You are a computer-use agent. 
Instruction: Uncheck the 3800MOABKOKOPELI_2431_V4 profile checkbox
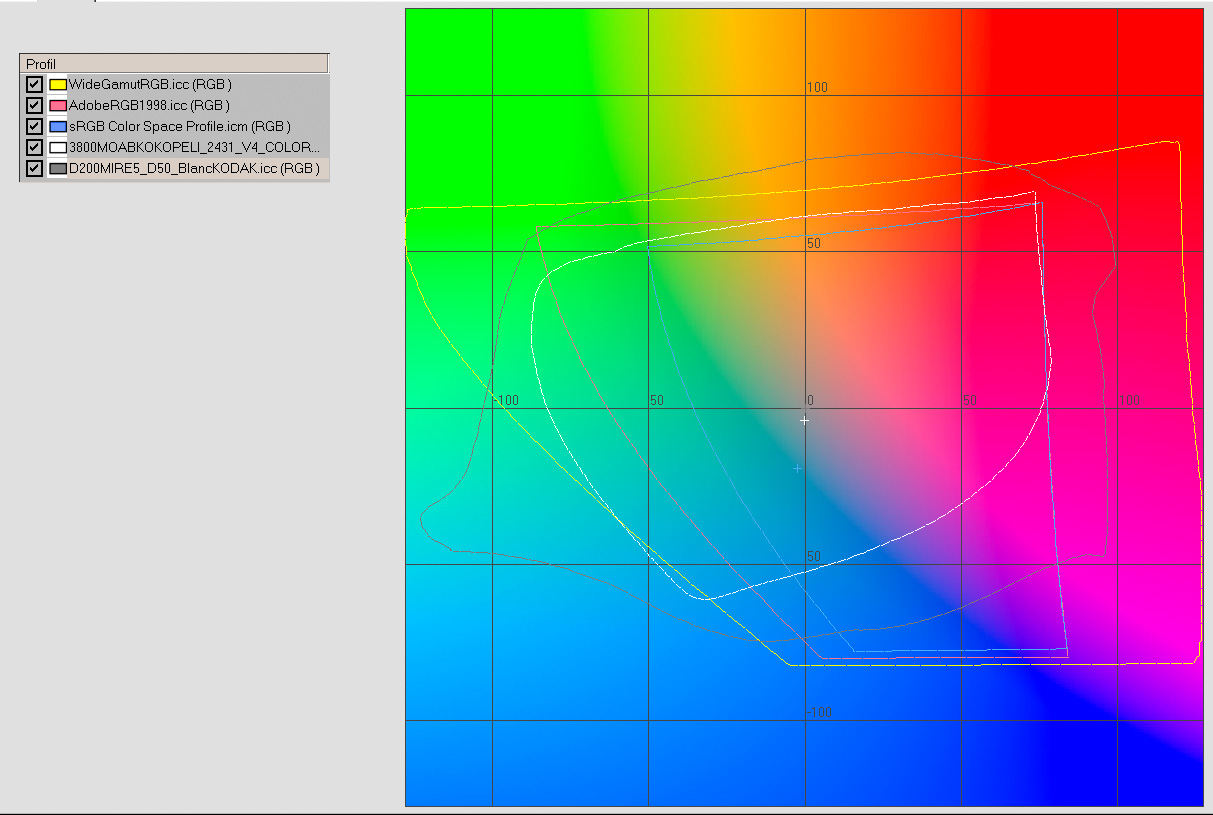pyautogui.click(x=33, y=147)
